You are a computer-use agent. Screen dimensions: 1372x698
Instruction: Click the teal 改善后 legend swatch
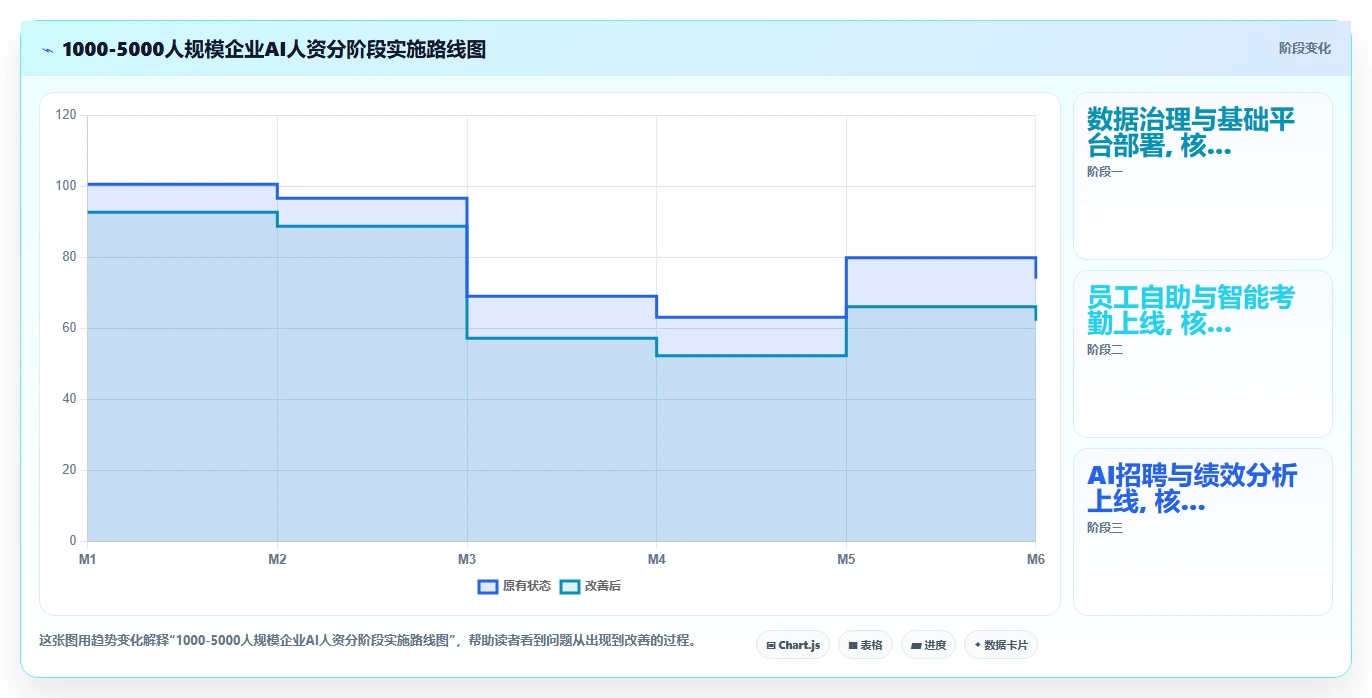click(570, 586)
